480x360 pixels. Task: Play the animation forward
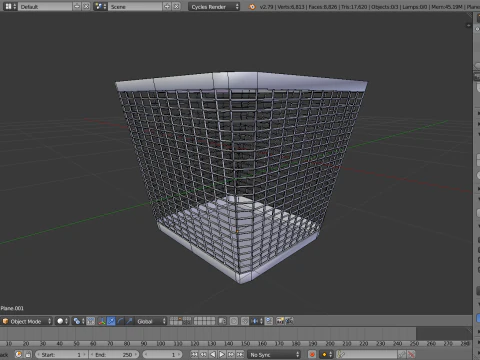pyautogui.click(x=222, y=355)
